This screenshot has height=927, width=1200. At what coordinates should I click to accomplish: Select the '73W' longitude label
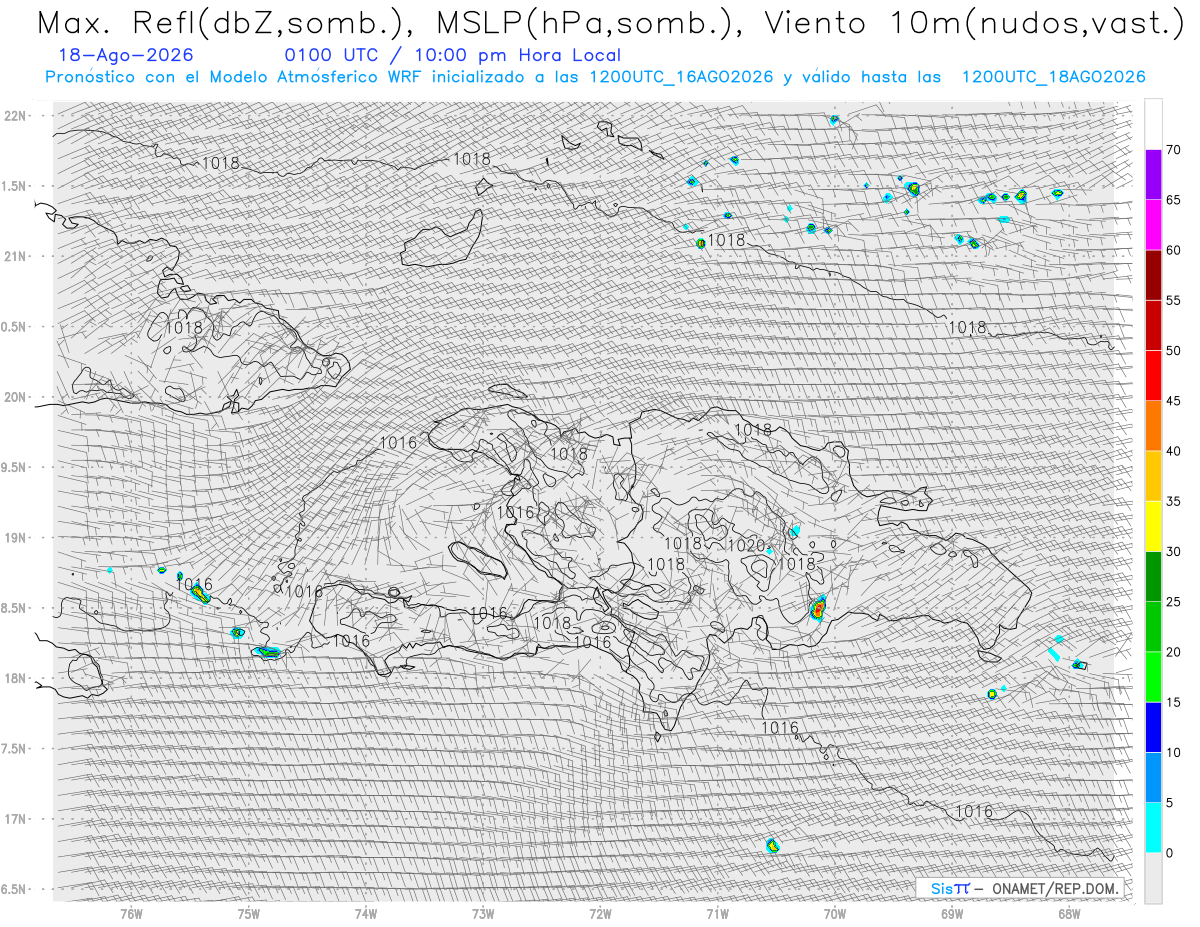tap(483, 912)
